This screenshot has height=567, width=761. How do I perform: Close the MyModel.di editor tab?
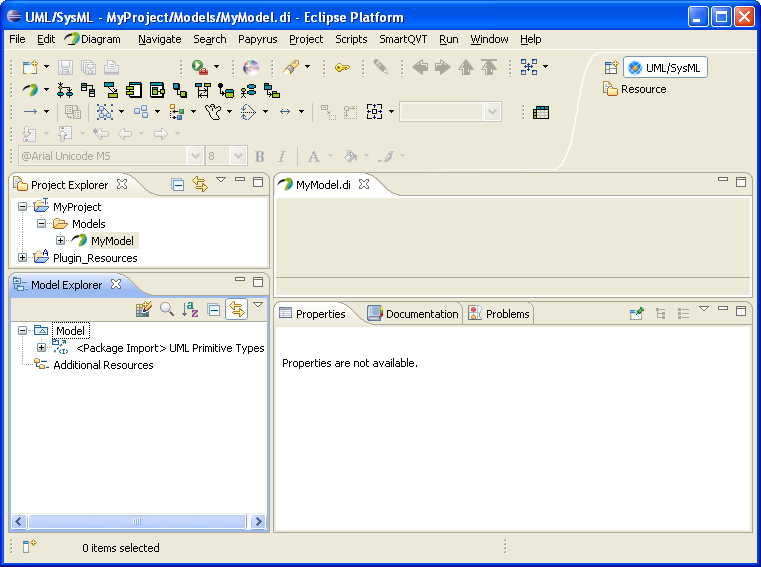(365, 184)
